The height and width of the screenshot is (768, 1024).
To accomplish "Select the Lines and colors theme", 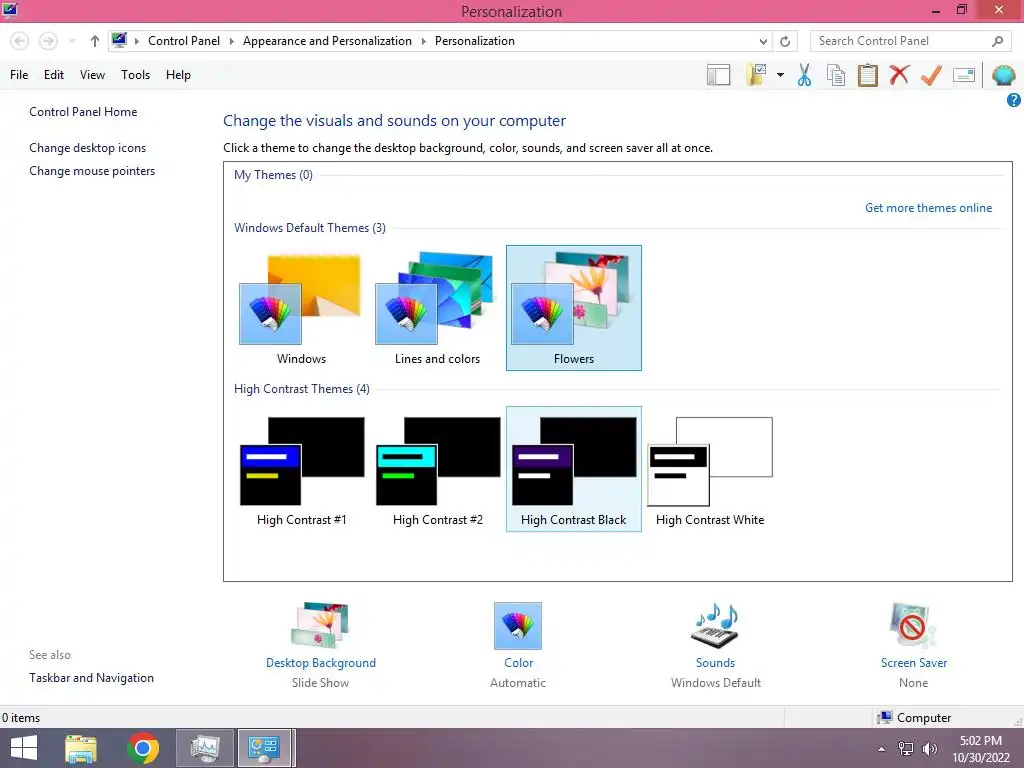I will (x=438, y=308).
